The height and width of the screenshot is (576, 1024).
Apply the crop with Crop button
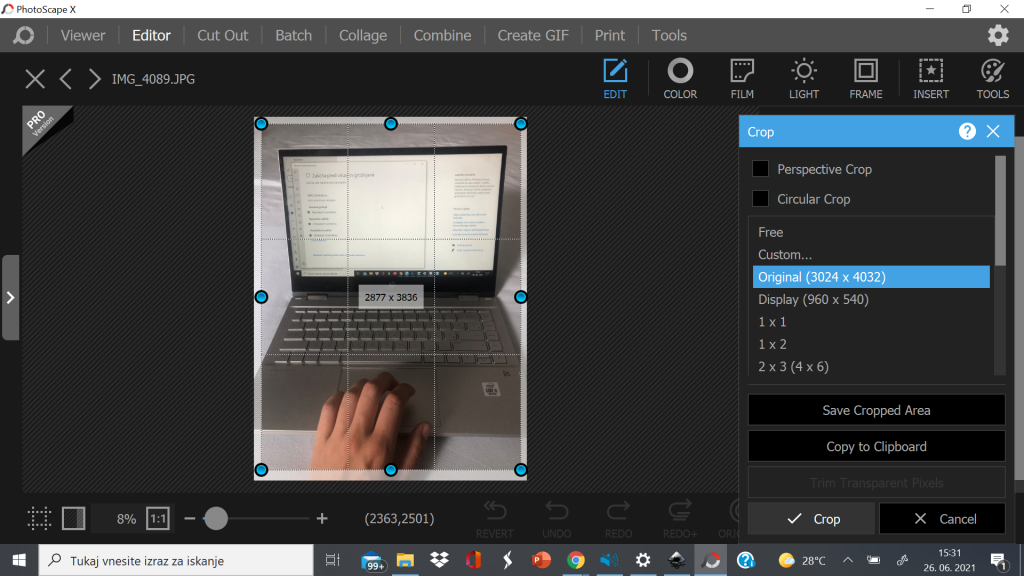click(811, 519)
